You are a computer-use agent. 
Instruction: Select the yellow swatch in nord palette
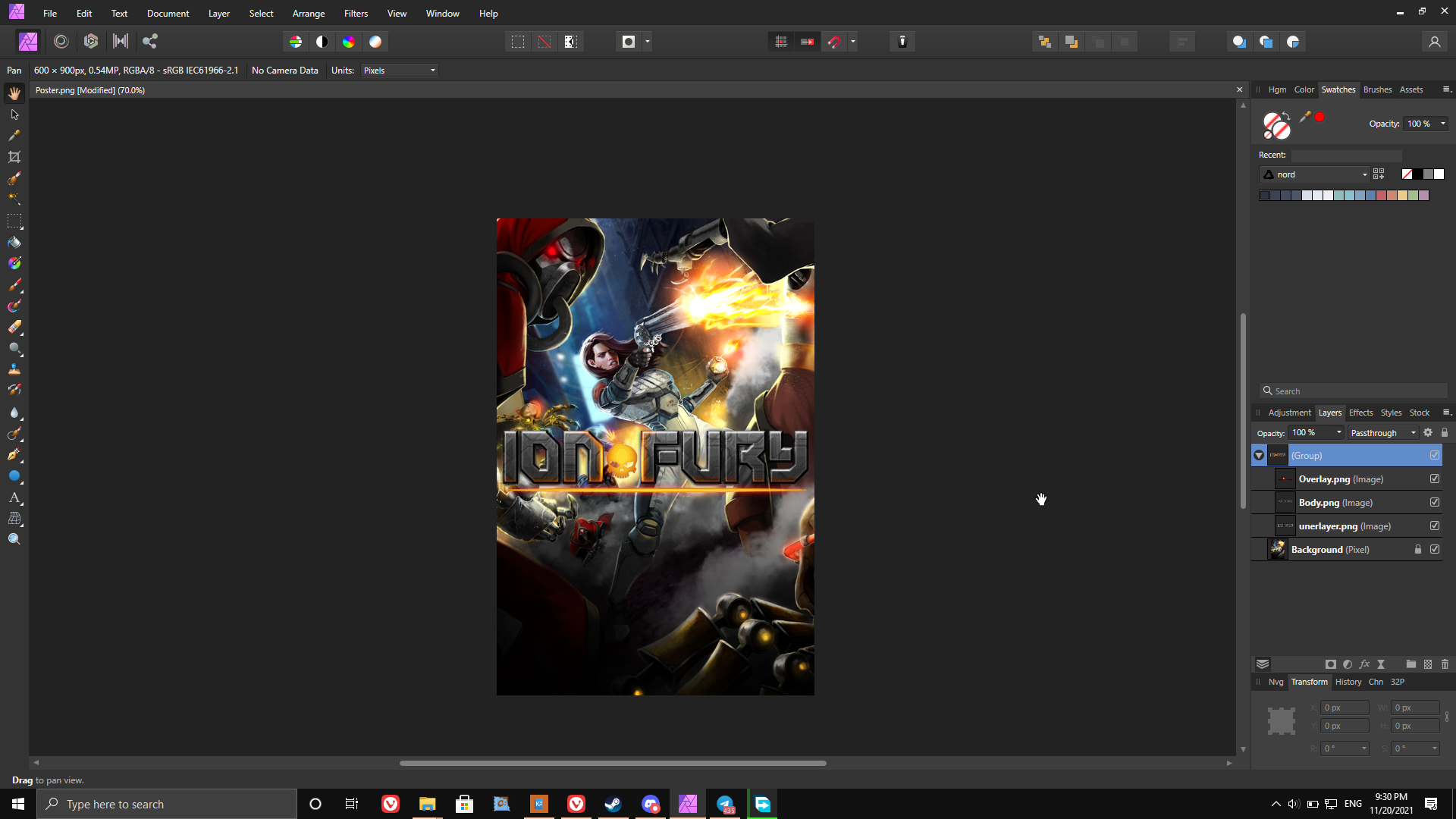point(1402,196)
